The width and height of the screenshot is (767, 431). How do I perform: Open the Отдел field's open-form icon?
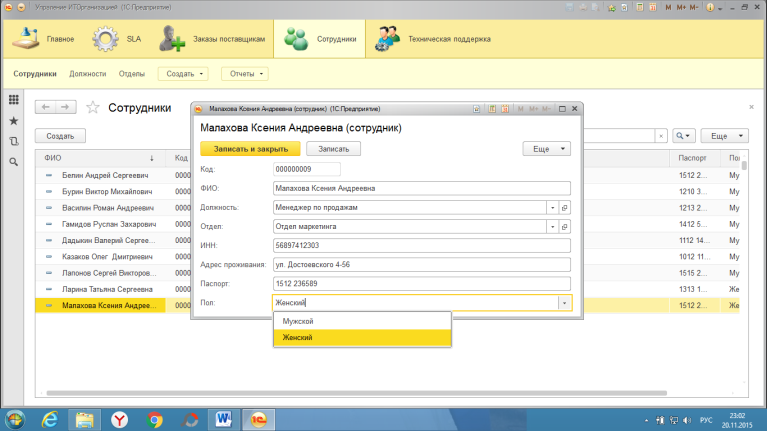tap(564, 226)
